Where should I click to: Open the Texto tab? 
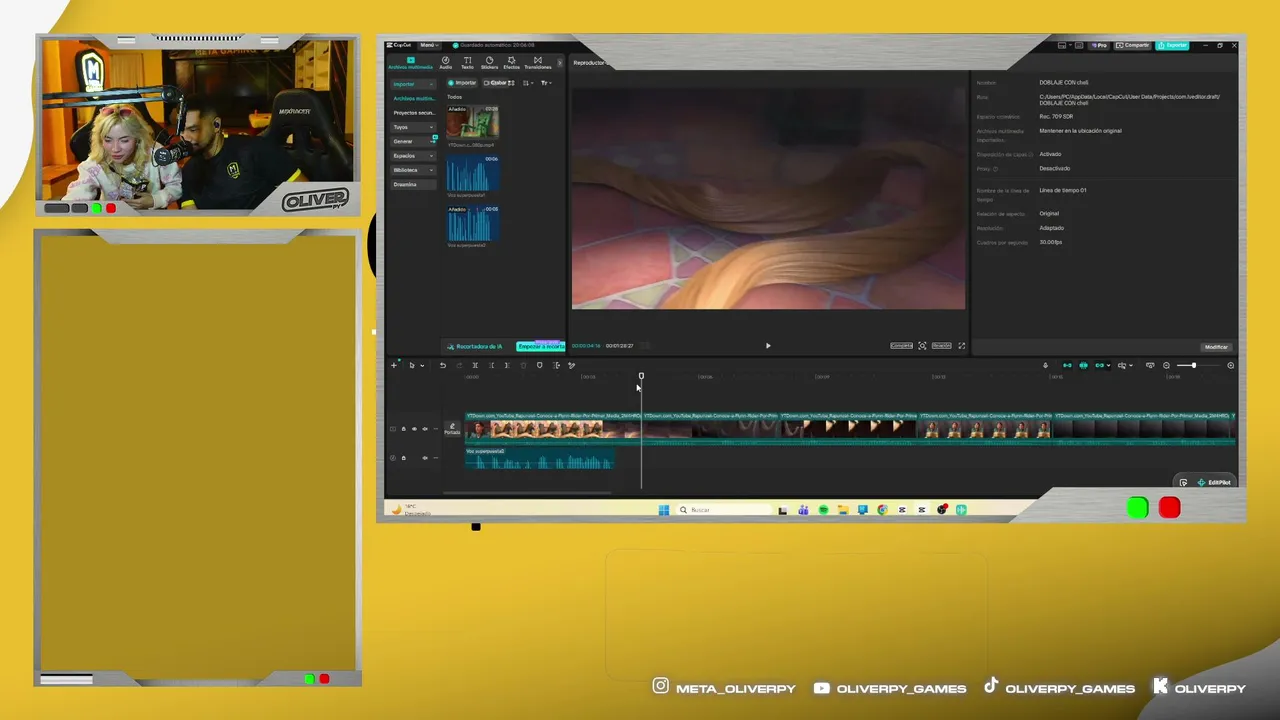coord(467,63)
